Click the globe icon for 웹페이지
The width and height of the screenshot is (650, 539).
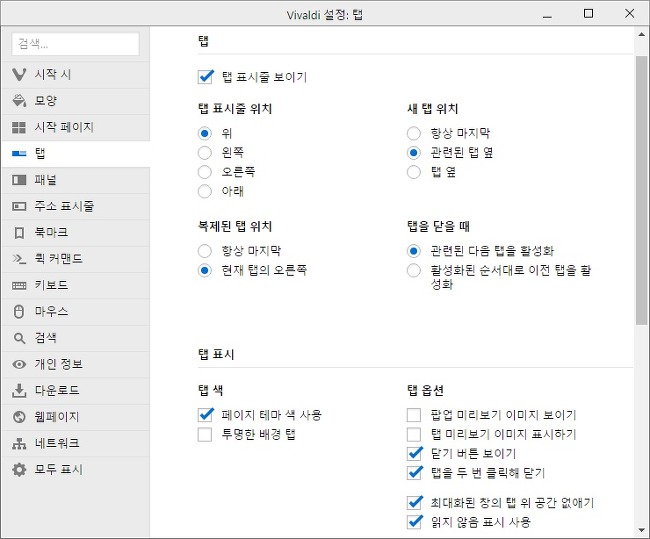[19, 417]
